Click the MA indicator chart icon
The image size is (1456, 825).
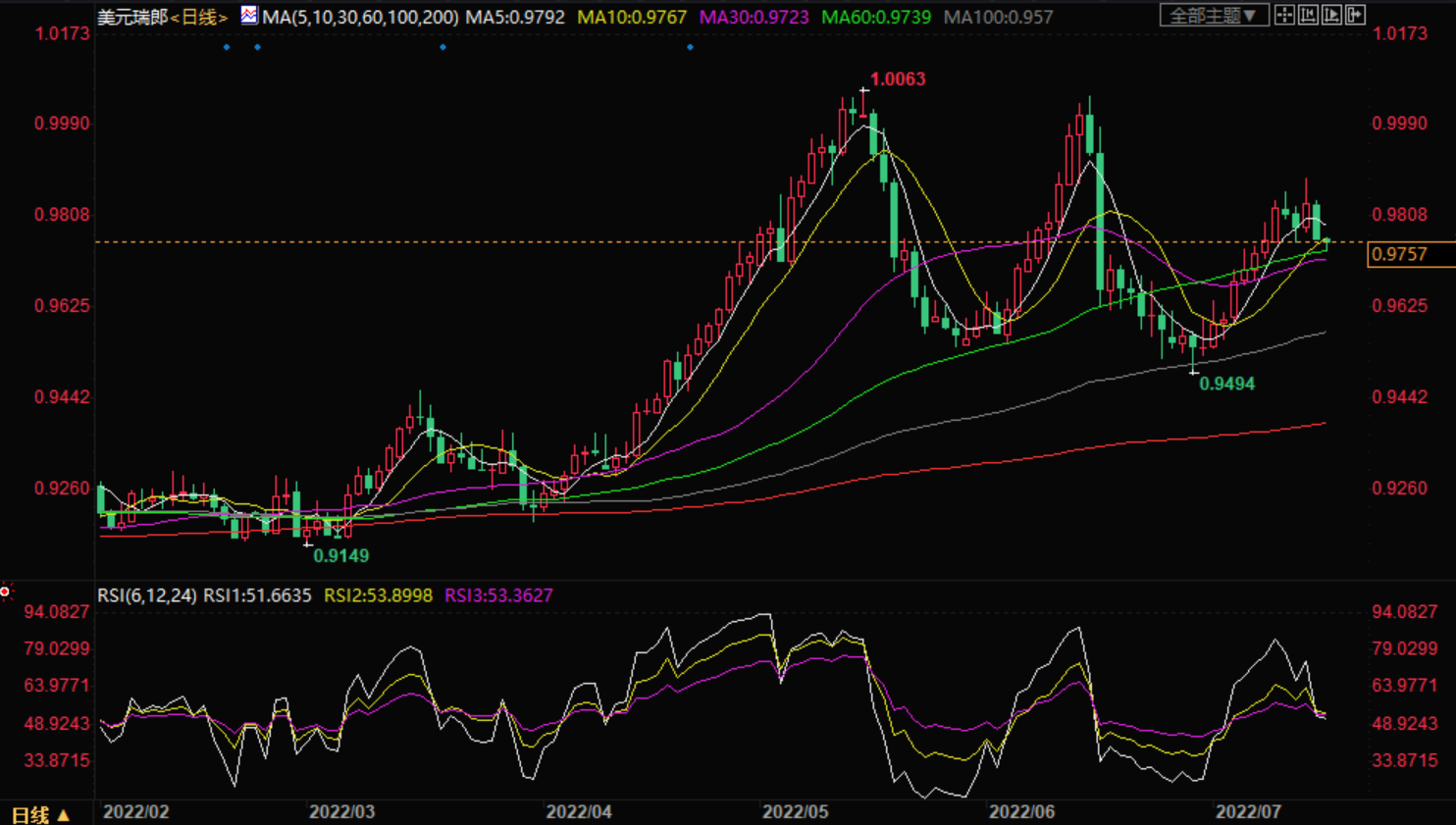tap(249, 15)
